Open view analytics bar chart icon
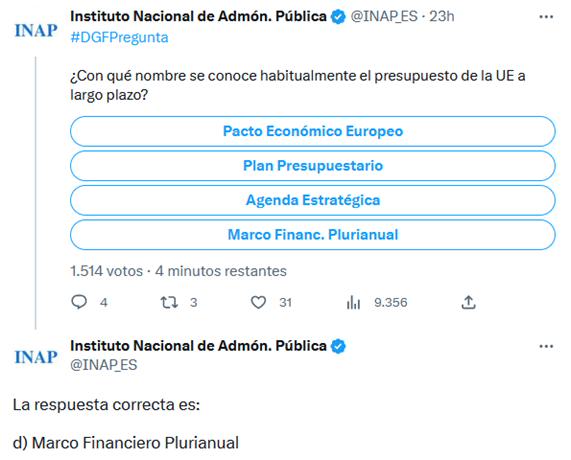Viewport: 571px width, 460px height. pyautogui.click(x=353, y=302)
